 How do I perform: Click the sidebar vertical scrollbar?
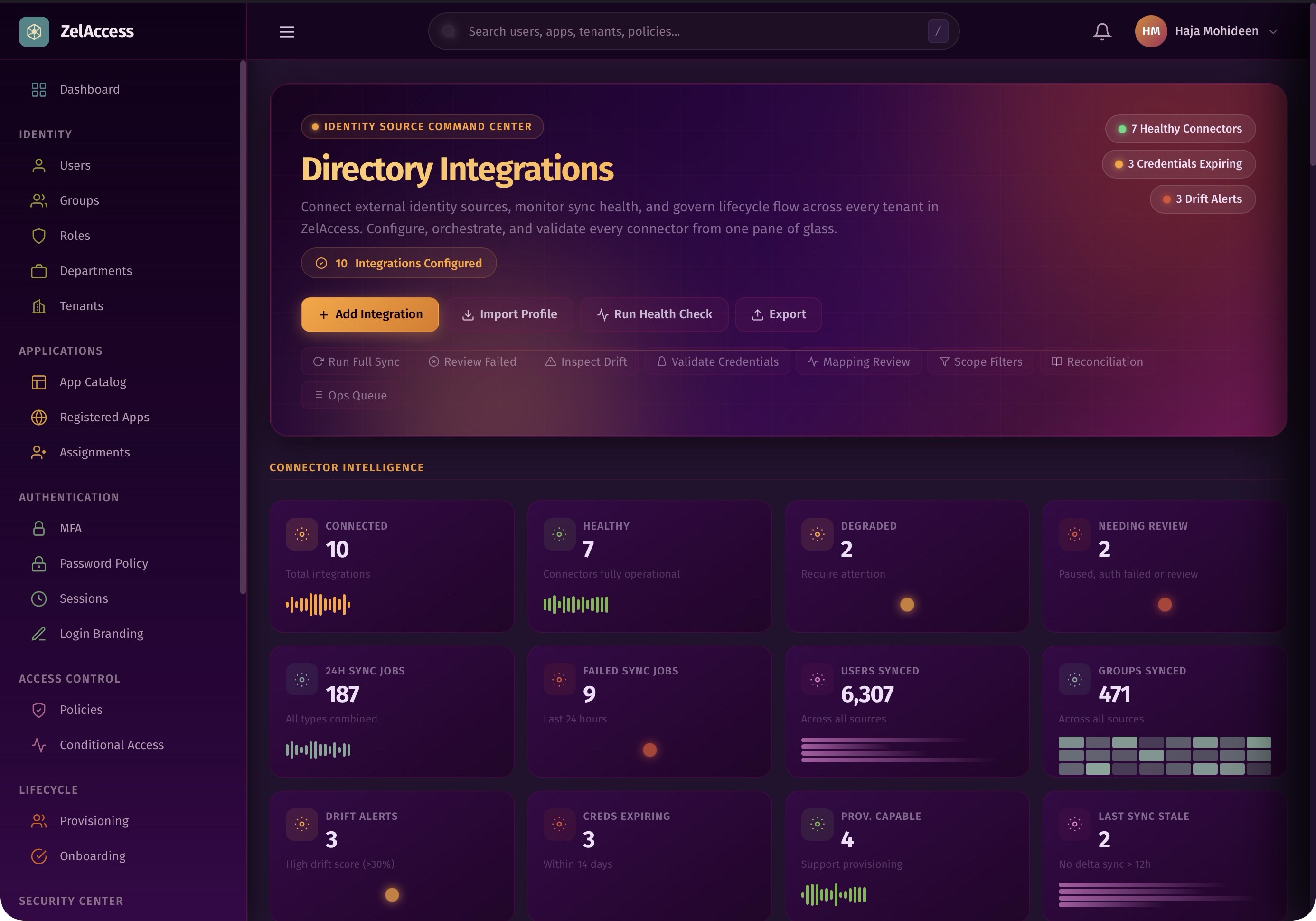(x=243, y=327)
